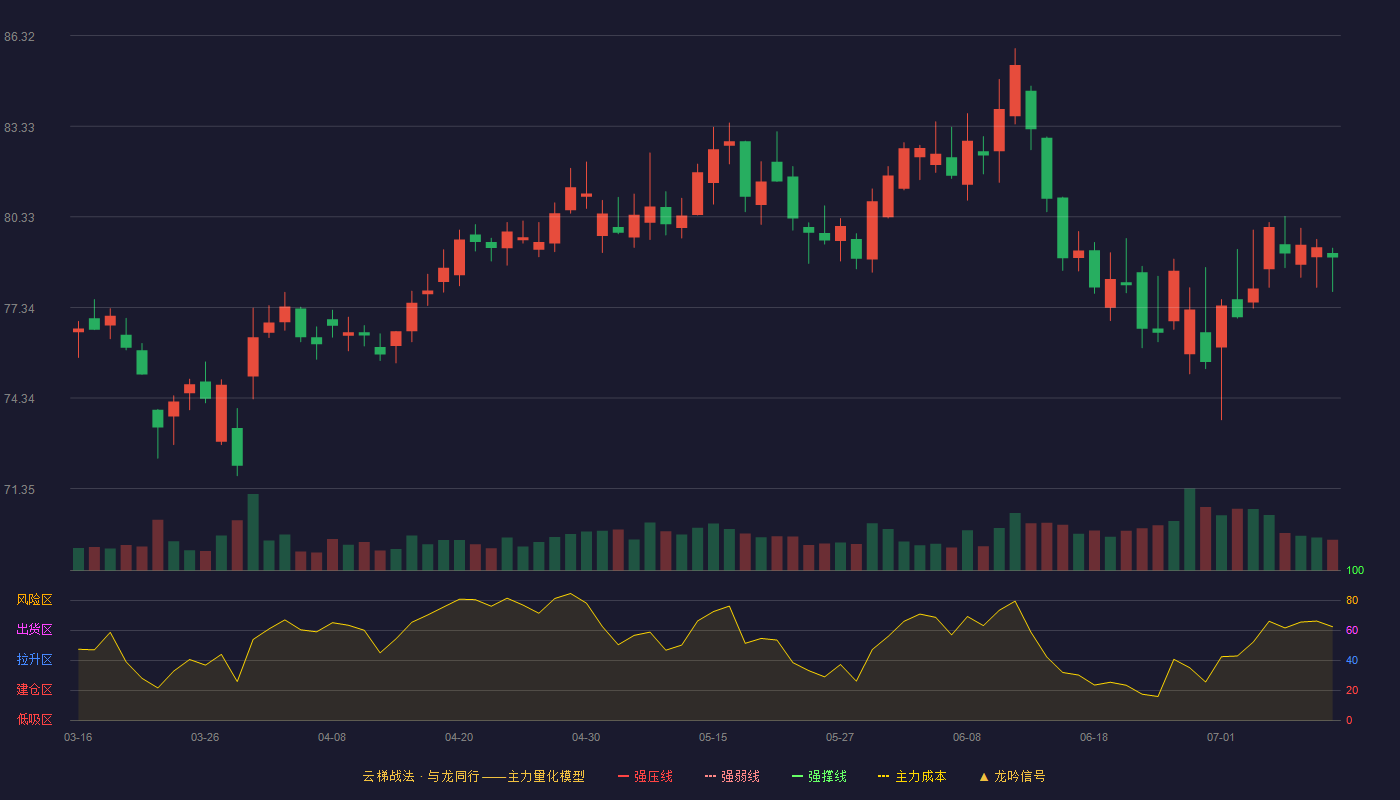Click the green 100 indicator scale label
The height and width of the screenshot is (800, 1400).
point(1355,571)
